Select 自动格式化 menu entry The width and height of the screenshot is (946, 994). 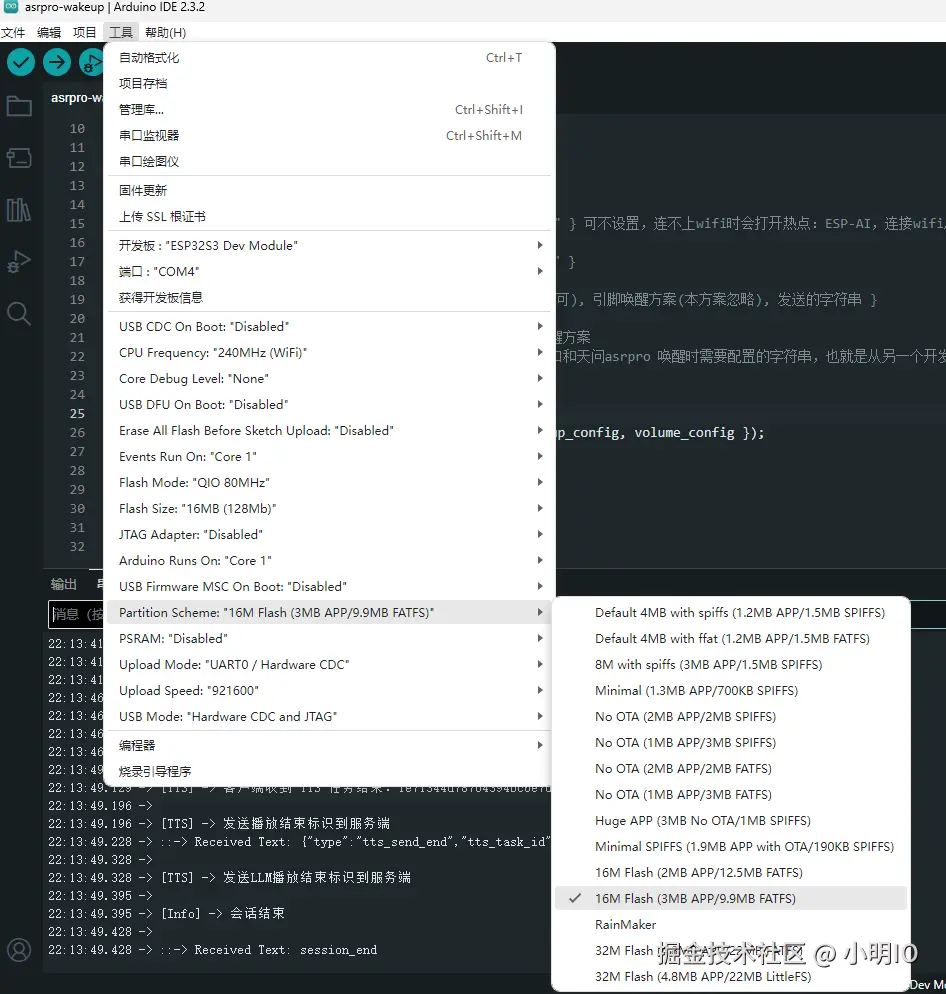coord(329,58)
